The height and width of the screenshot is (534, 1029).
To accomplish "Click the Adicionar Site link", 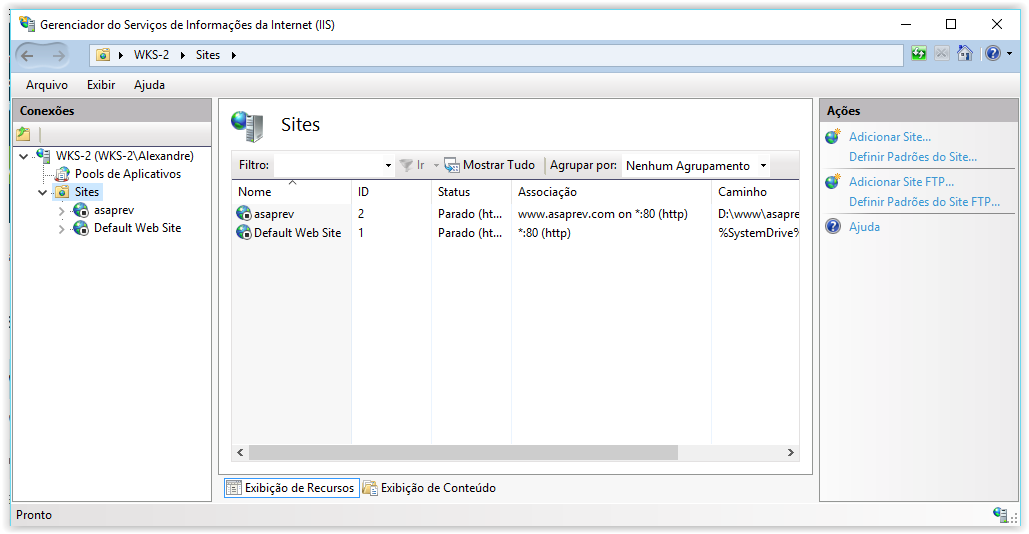I will [x=889, y=137].
